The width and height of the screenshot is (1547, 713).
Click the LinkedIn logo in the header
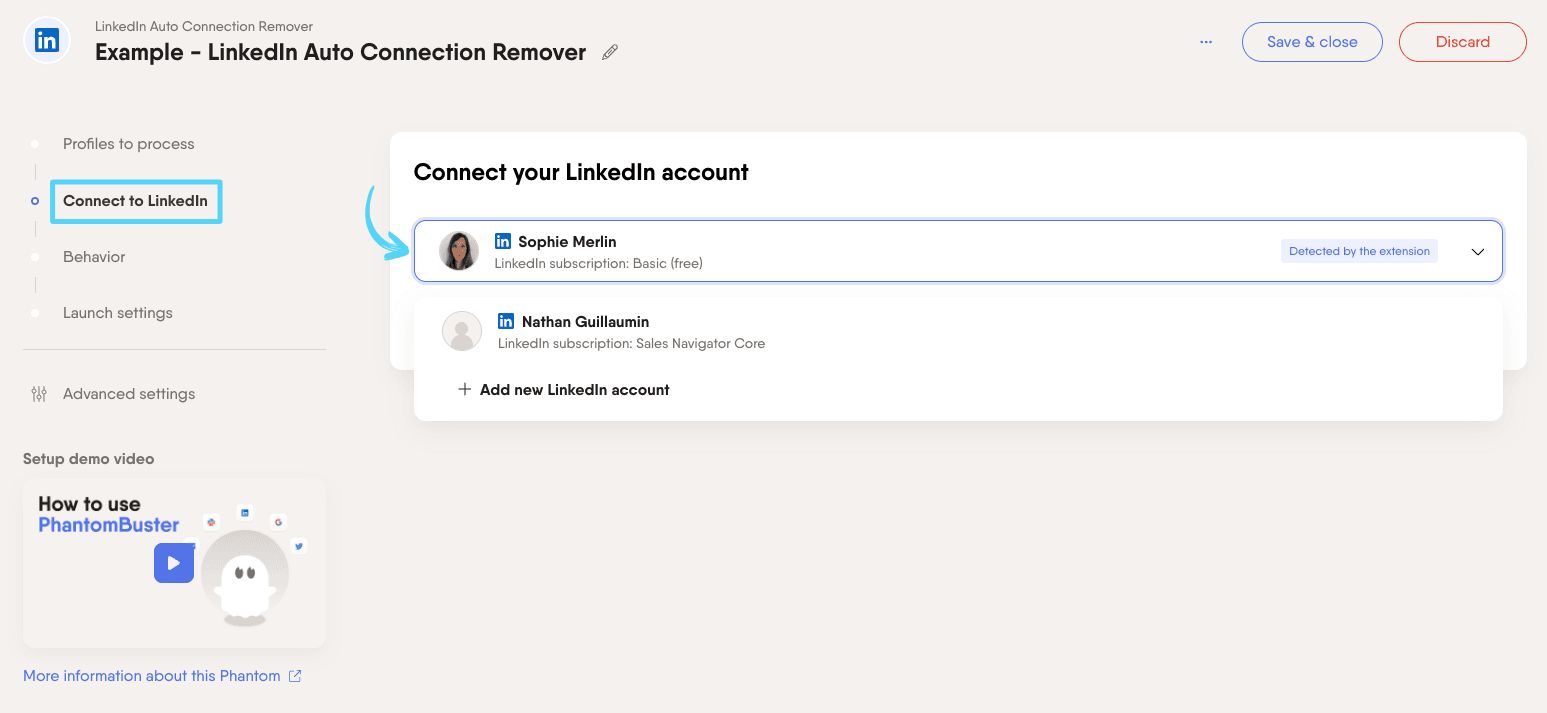click(47, 41)
